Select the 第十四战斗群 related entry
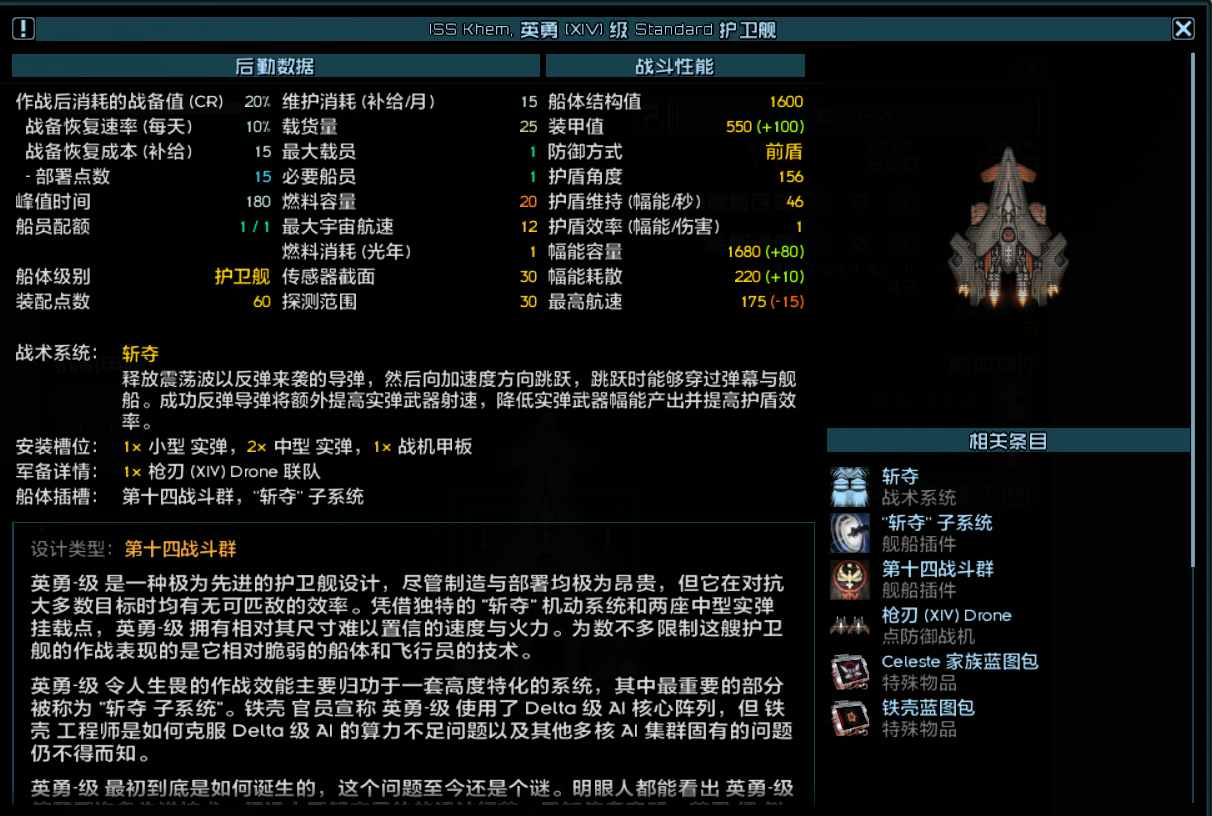The image size is (1212, 816). [938, 569]
